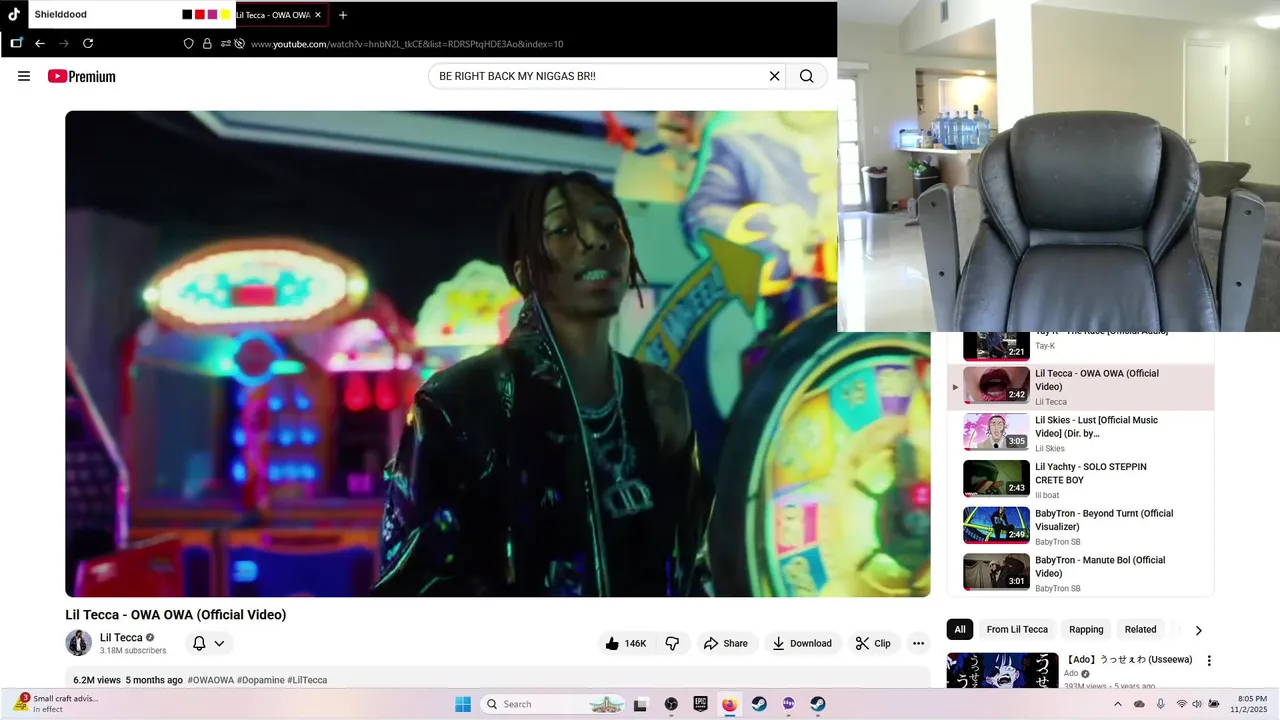Click the YouTube Premium logo
The width and height of the screenshot is (1280, 720).
click(81, 76)
